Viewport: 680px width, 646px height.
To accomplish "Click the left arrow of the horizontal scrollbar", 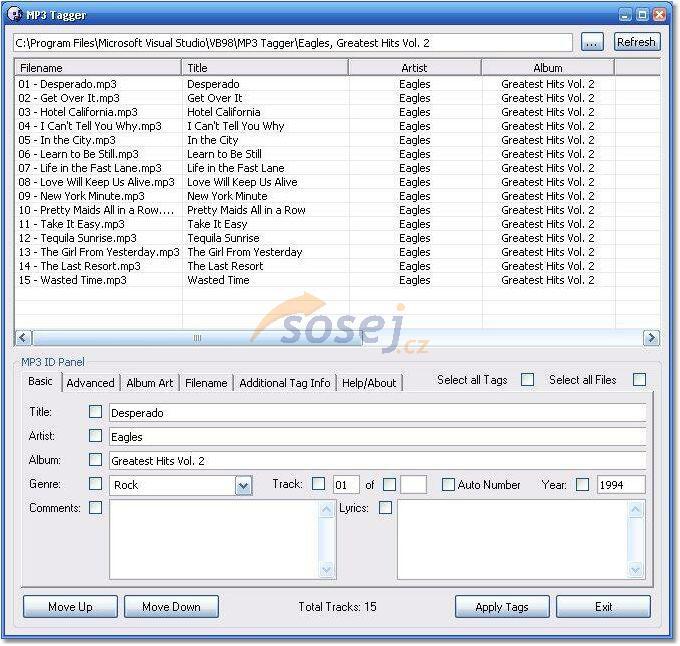I will click(23, 338).
